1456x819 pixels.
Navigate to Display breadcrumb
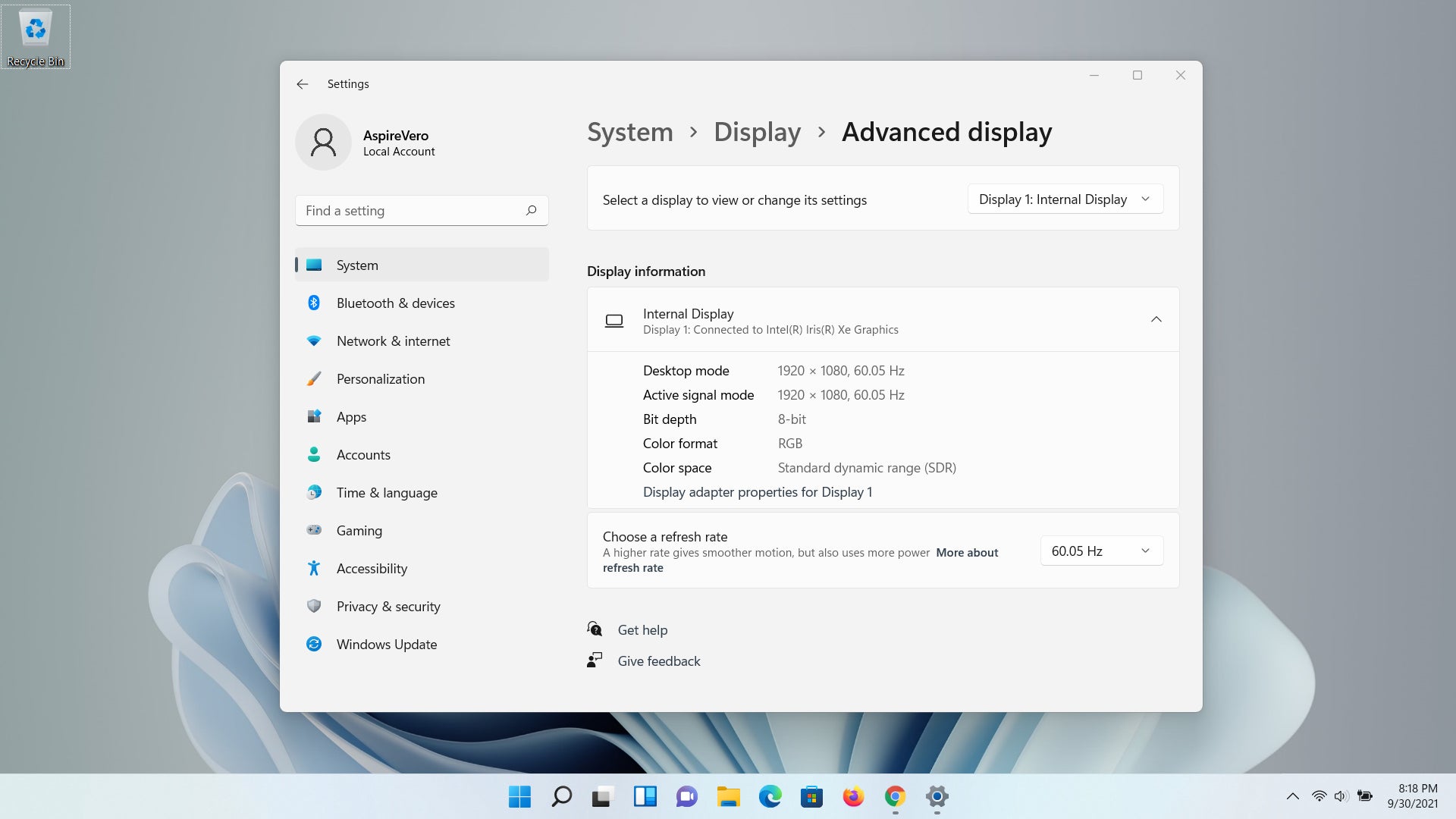point(757,132)
